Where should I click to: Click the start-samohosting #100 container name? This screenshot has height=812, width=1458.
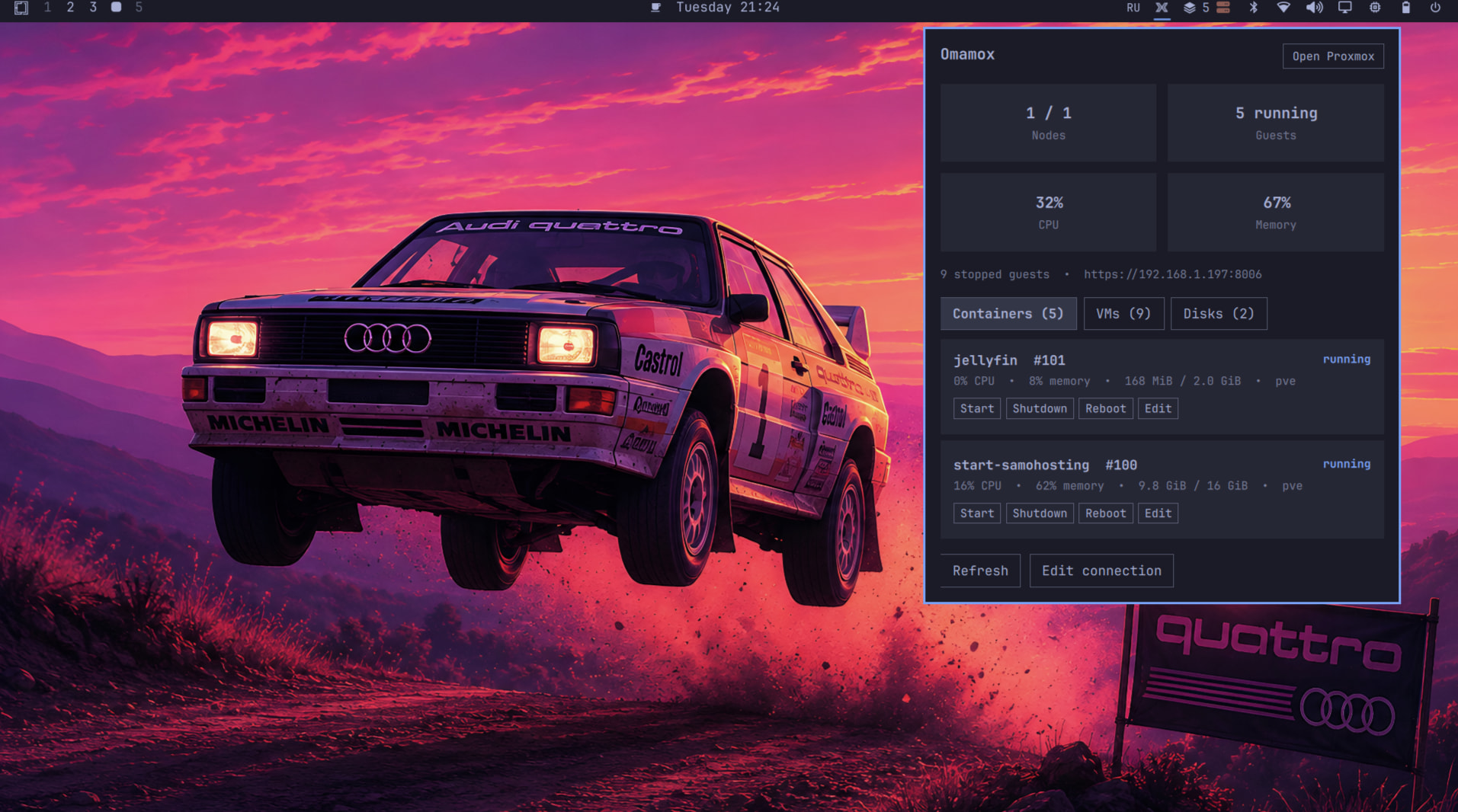click(x=1045, y=465)
